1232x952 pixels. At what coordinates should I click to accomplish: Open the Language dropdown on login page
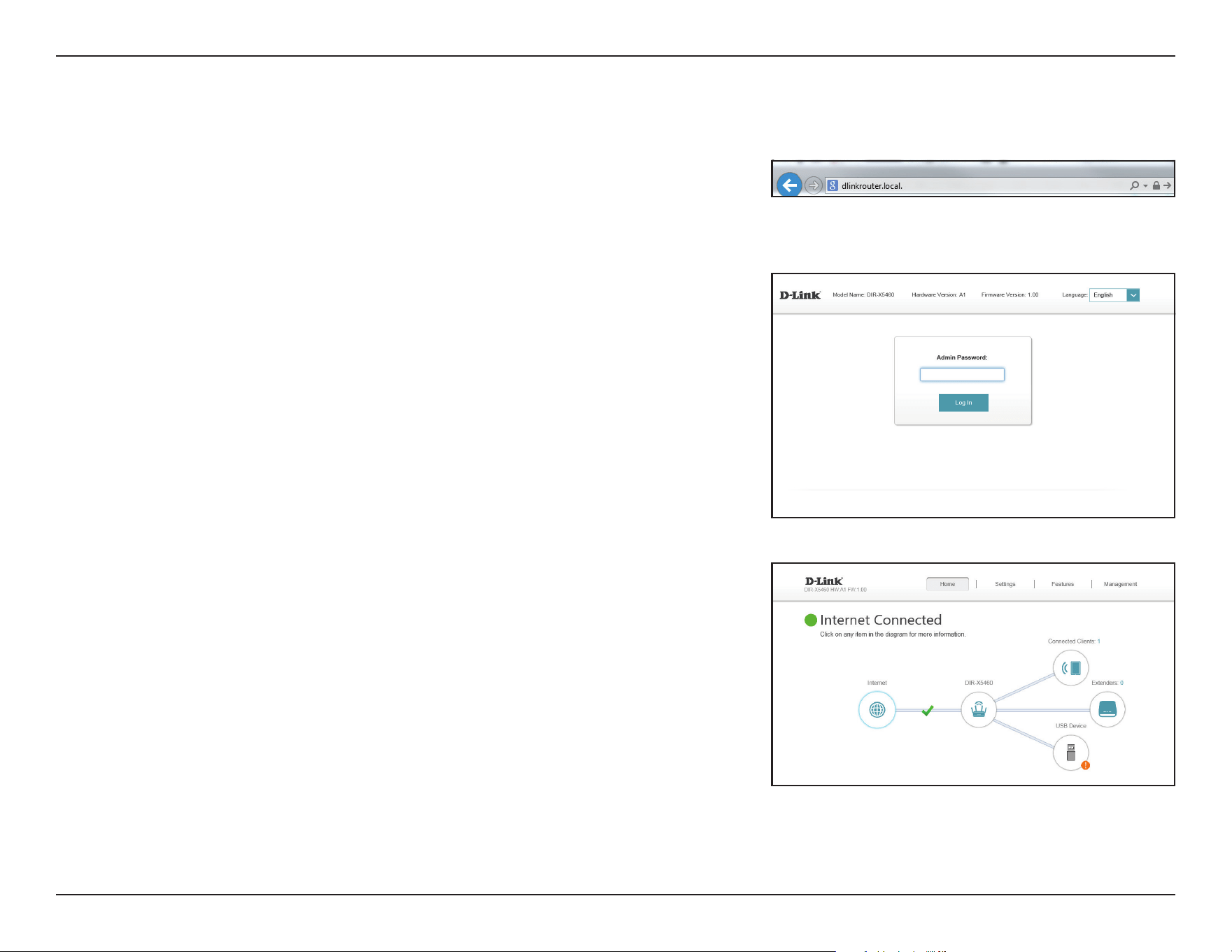[x=1114, y=295]
